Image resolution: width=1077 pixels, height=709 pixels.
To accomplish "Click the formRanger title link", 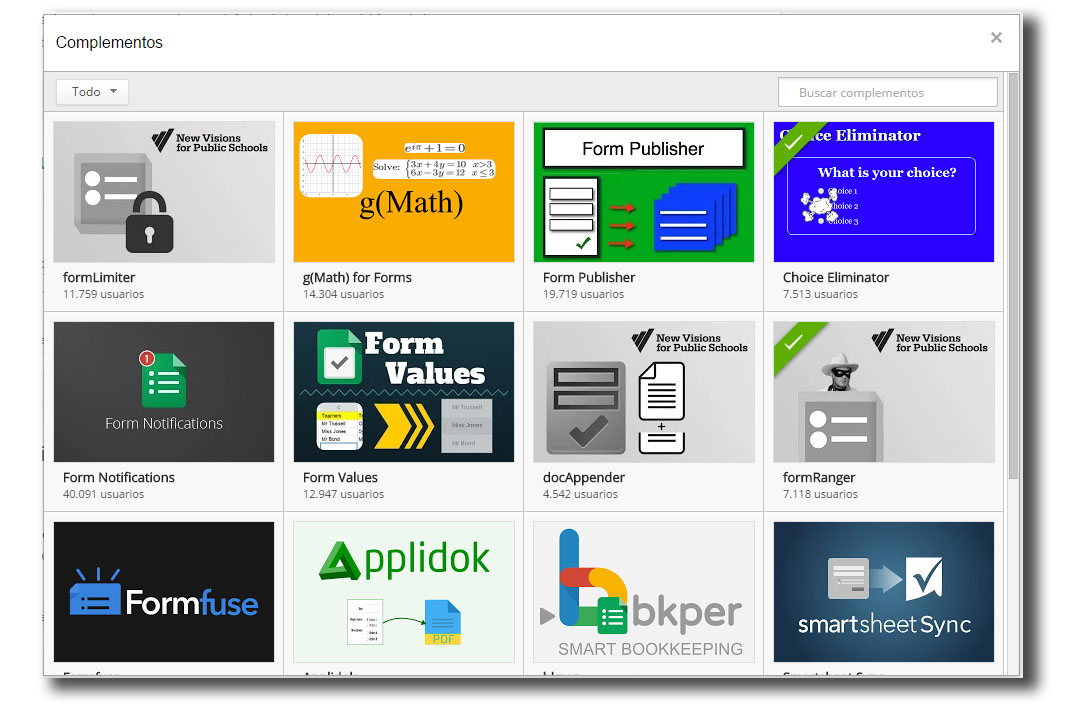I will coord(819,478).
